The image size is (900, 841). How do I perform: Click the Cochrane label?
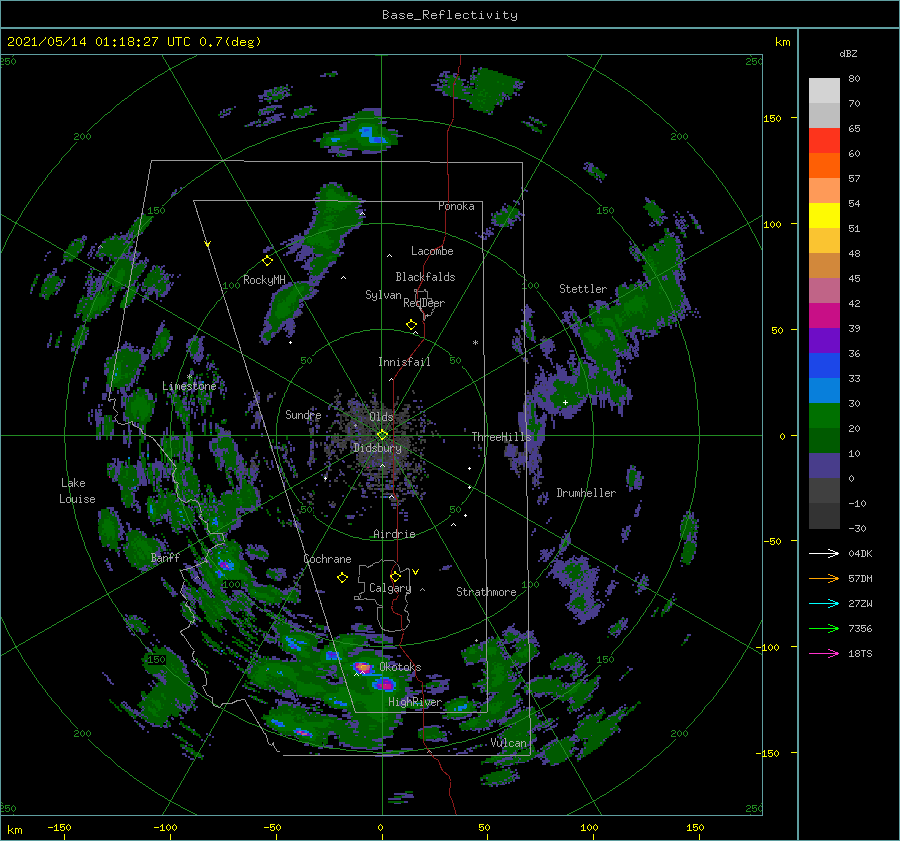pyautogui.click(x=327, y=559)
